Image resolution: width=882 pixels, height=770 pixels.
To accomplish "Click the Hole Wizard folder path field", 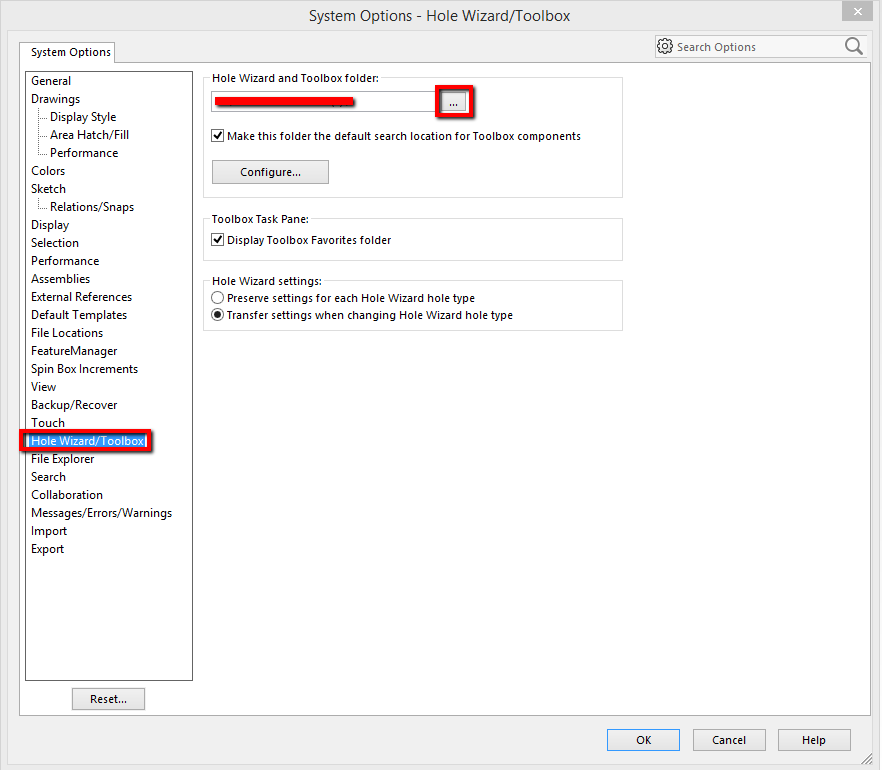I will pos(323,102).
